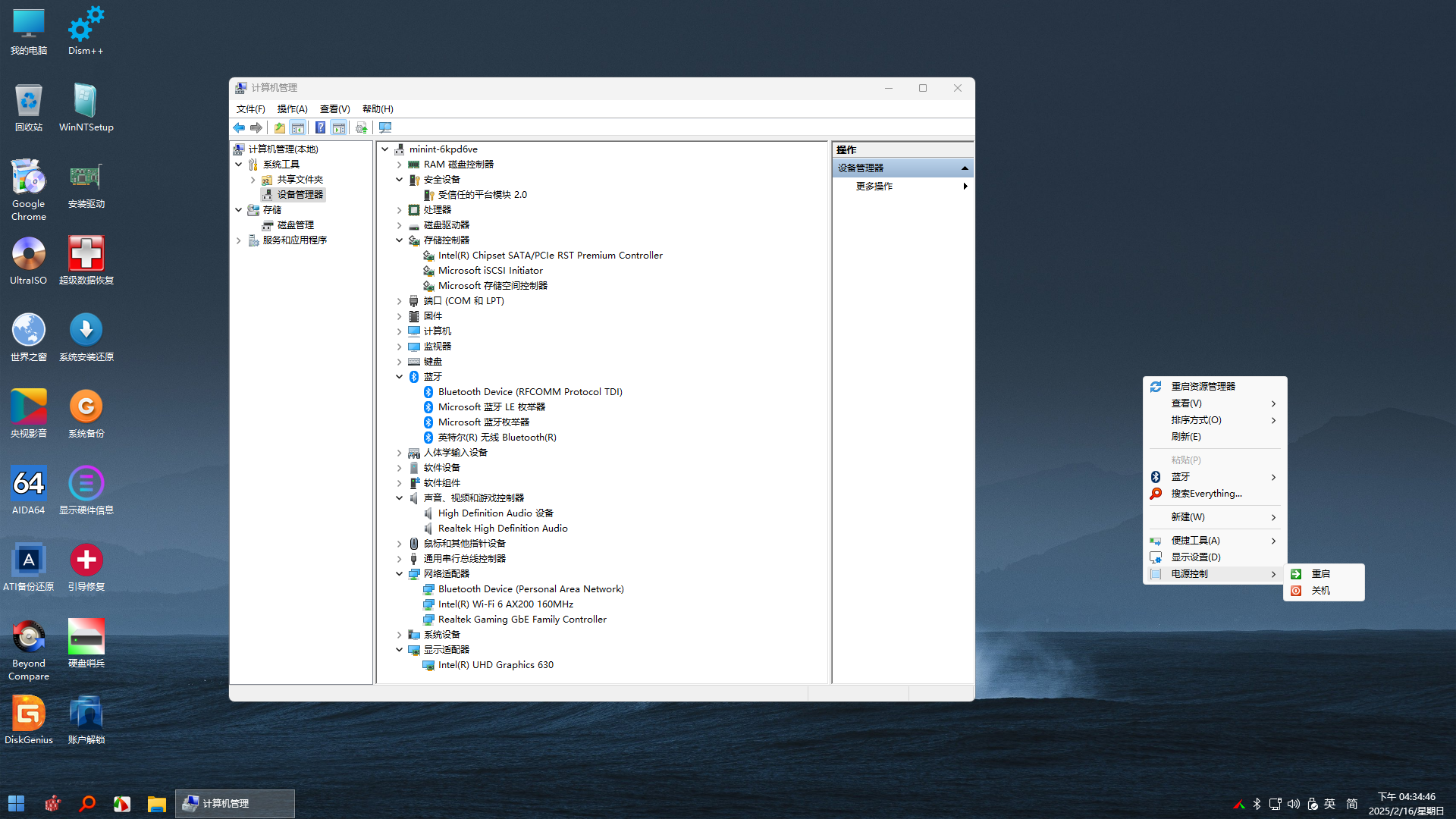Click 重启资源管理器 in the context menu
The height and width of the screenshot is (819, 1456).
1215,387
